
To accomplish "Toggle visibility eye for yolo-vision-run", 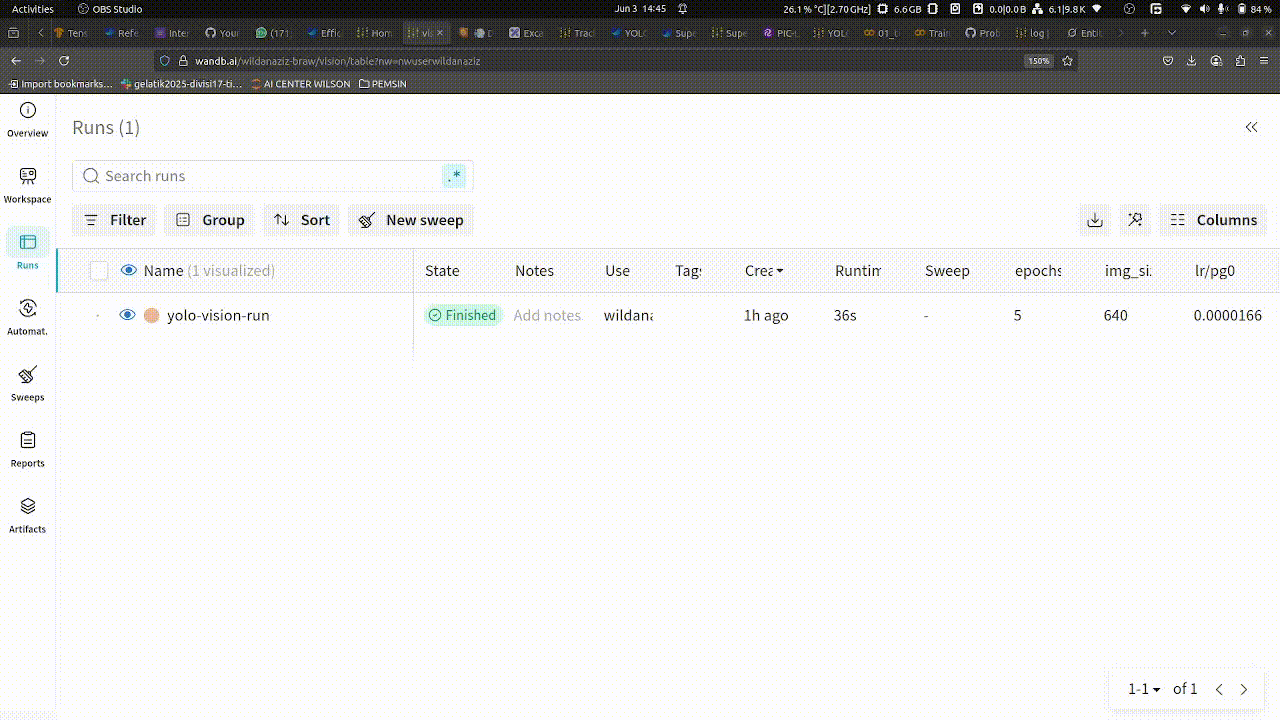I will [x=127, y=315].
